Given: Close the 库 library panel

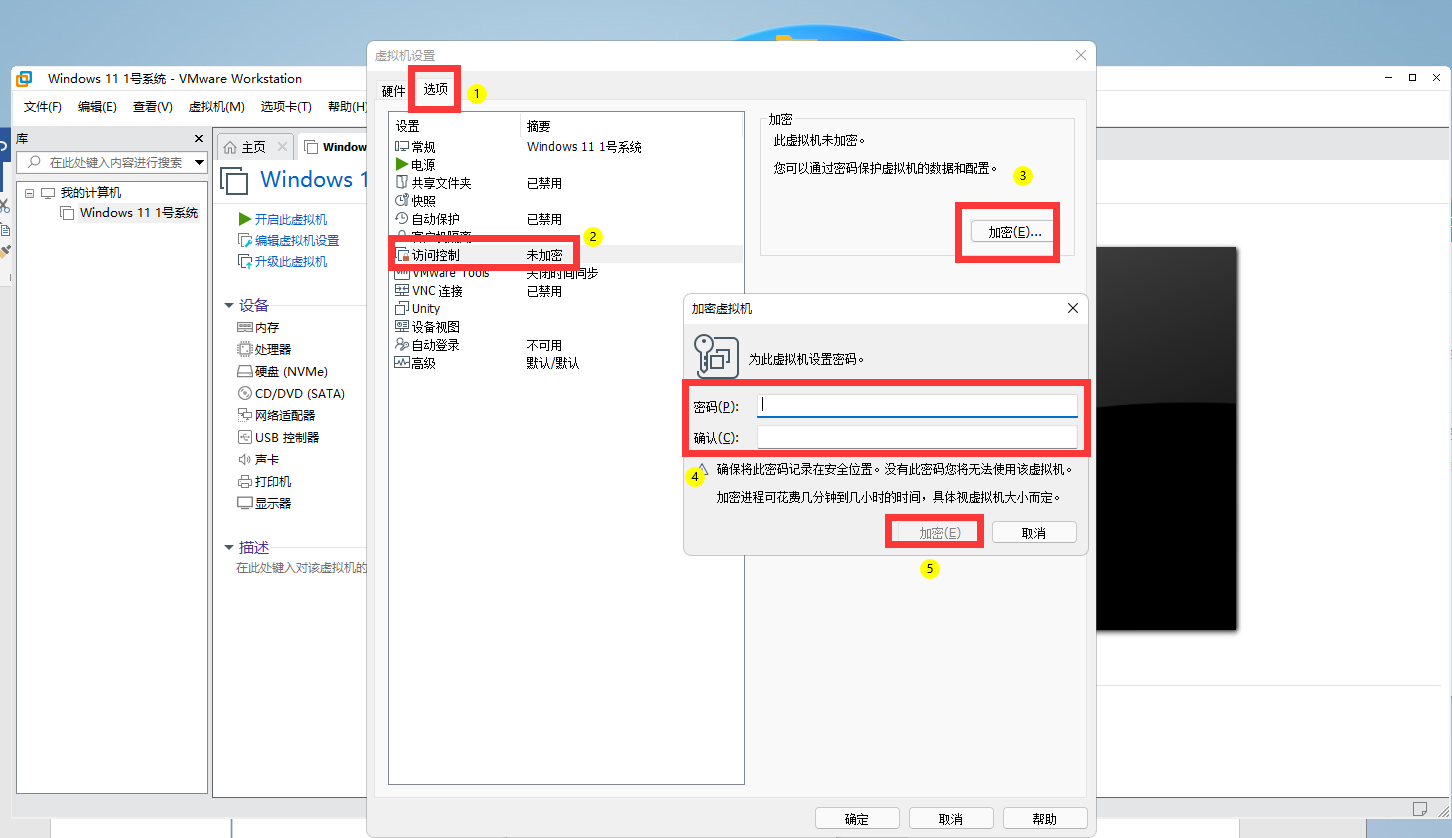Looking at the screenshot, I should point(198,139).
